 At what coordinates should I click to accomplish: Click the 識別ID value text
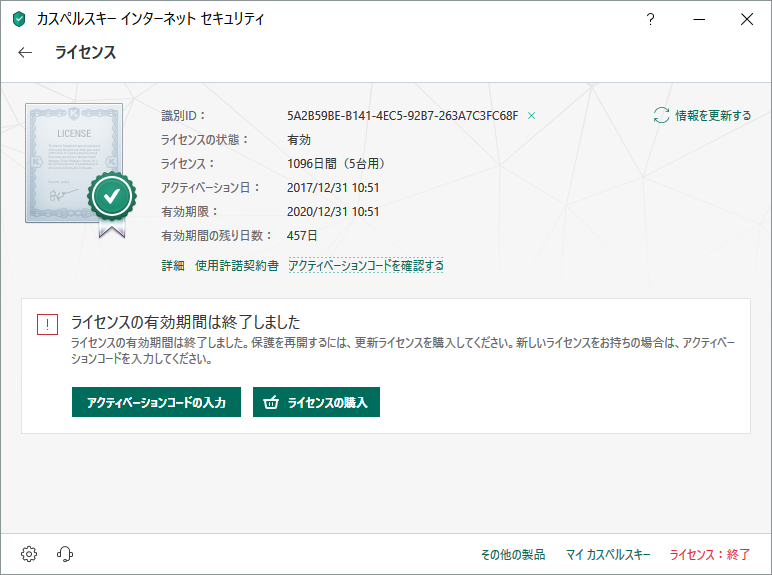click(x=402, y=116)
